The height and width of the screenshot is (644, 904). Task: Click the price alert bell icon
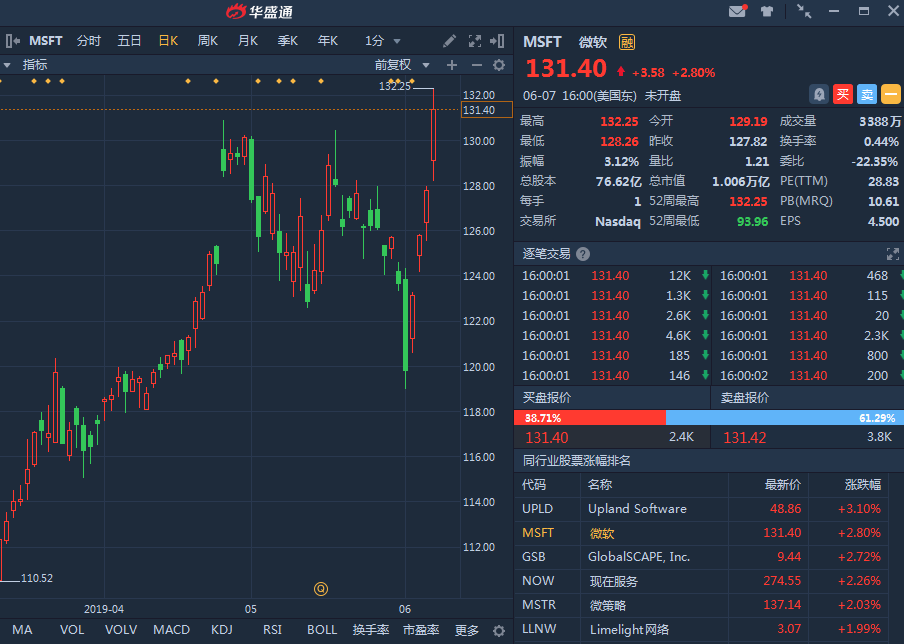click(x=819, y=94)
